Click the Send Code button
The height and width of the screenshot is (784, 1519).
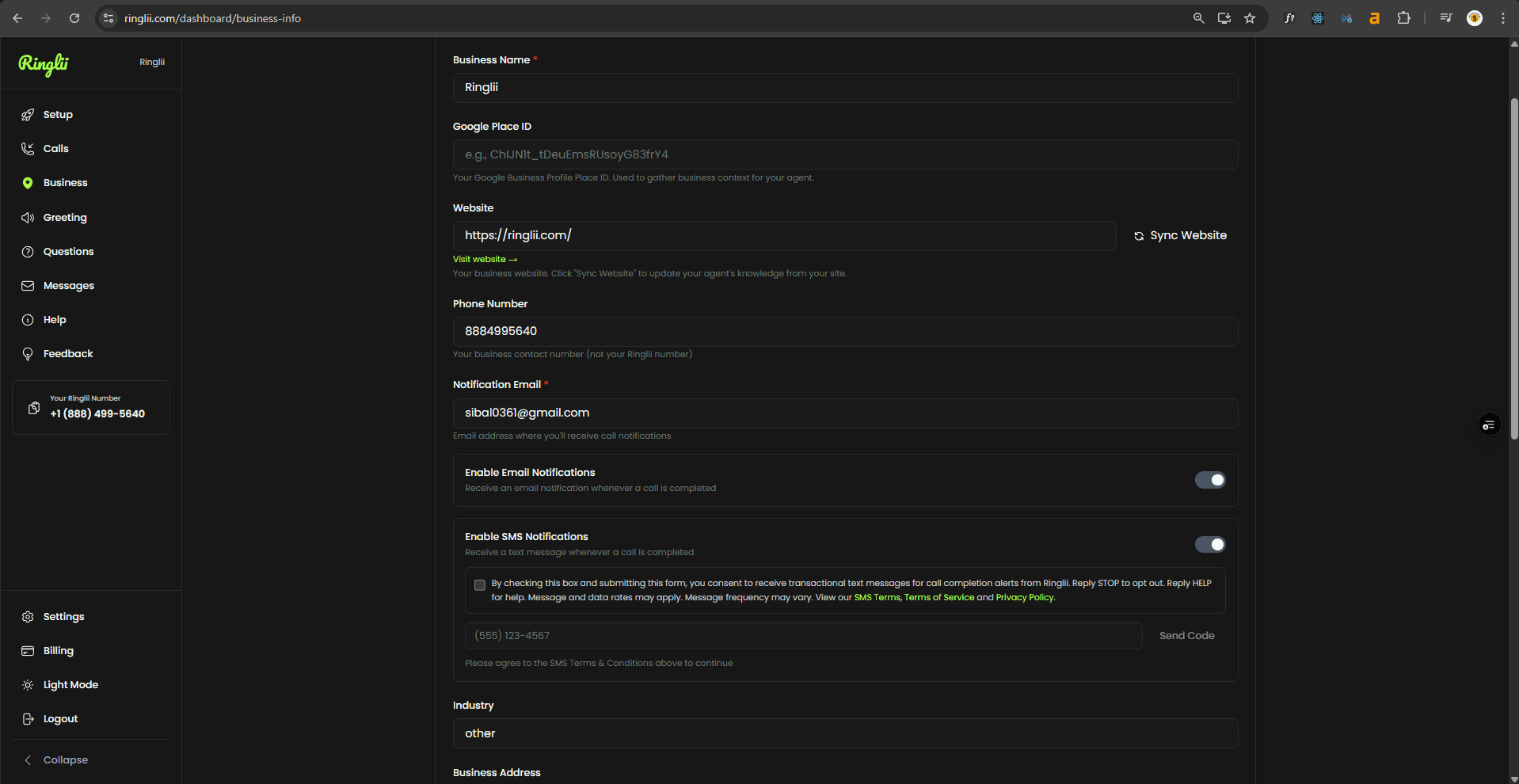point(1186,635)
